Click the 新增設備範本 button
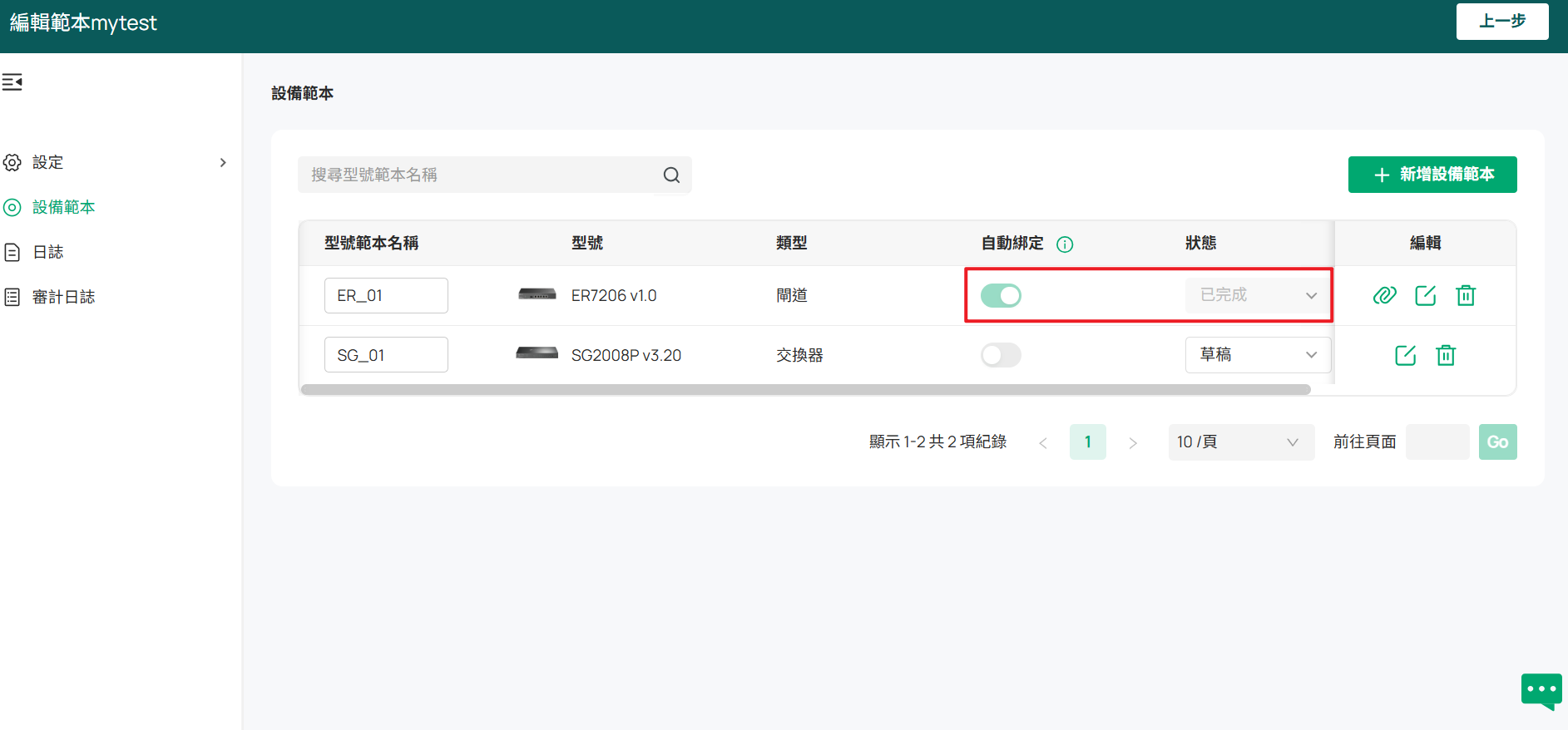 [x=1432, y=175]
